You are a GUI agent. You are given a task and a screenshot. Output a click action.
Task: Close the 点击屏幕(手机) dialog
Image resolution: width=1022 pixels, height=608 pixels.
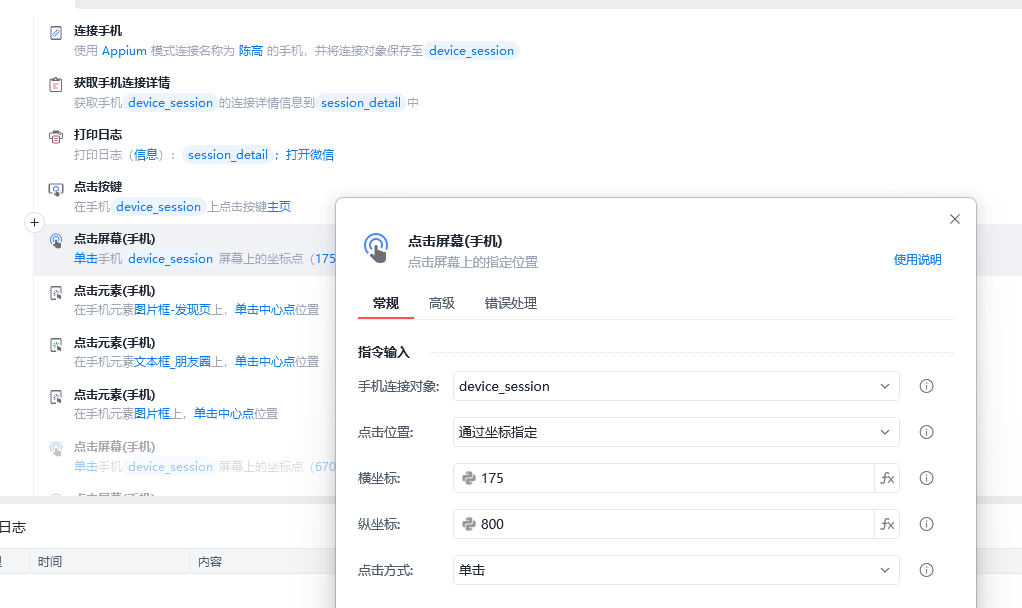(954, 219)
